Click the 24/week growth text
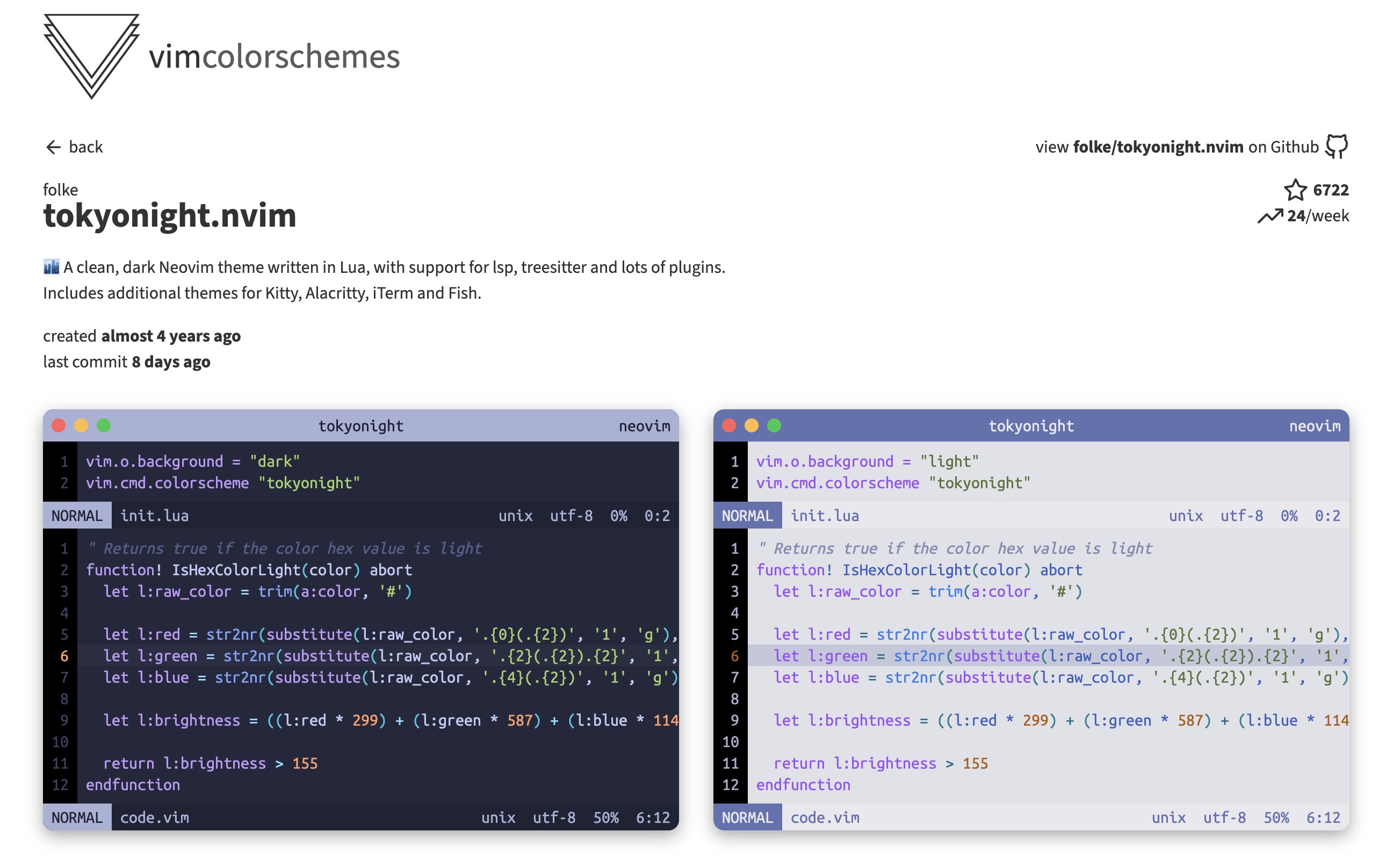This screenshot has height=868, width=1386. click(1318, 216)
